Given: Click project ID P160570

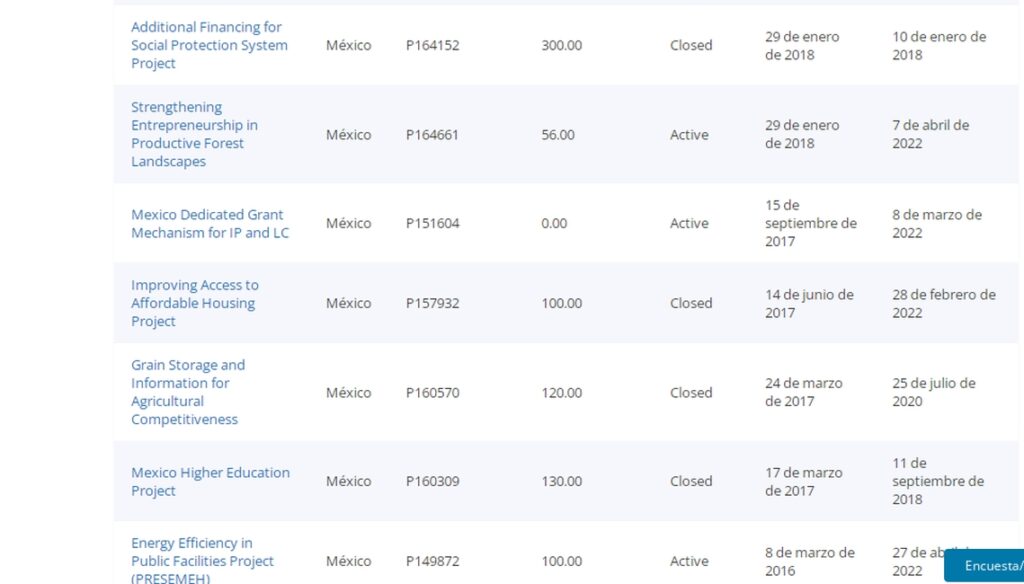Looking at the screenshot, I should (x=432, y=392).
